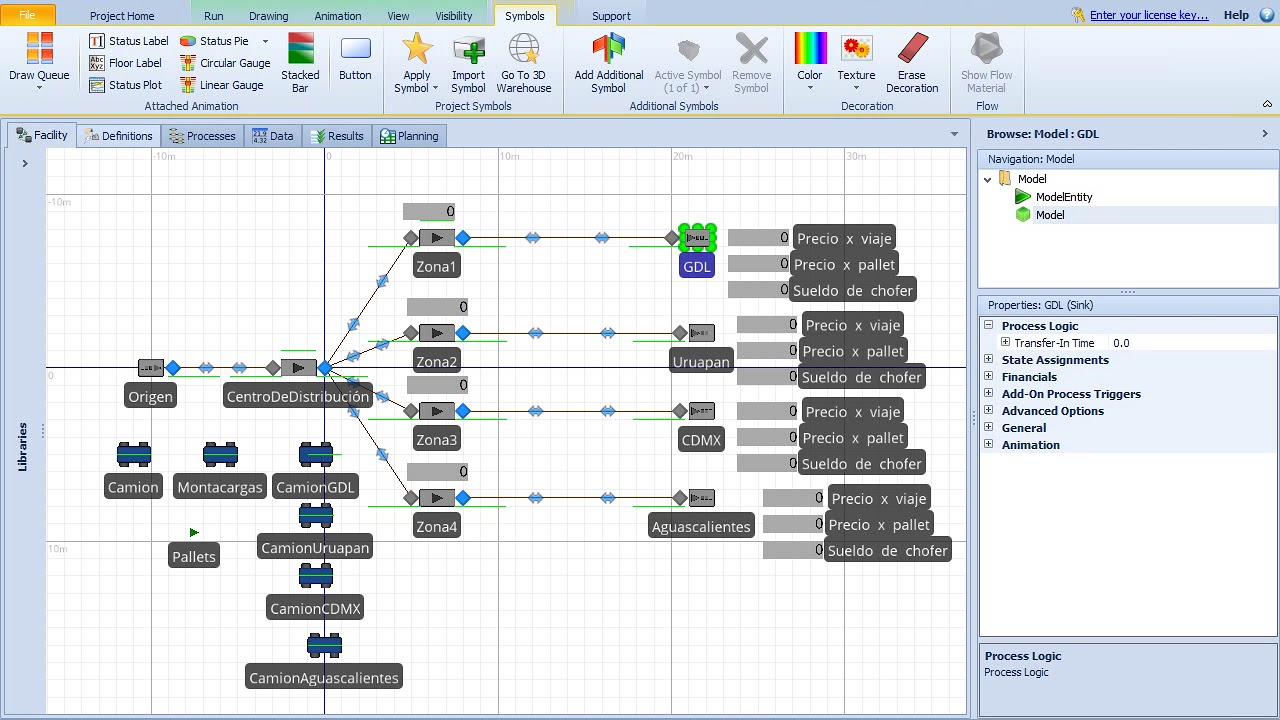Select the GDL sink object
The height and width of the screenshot is (720, 1280).
(697, 238)
